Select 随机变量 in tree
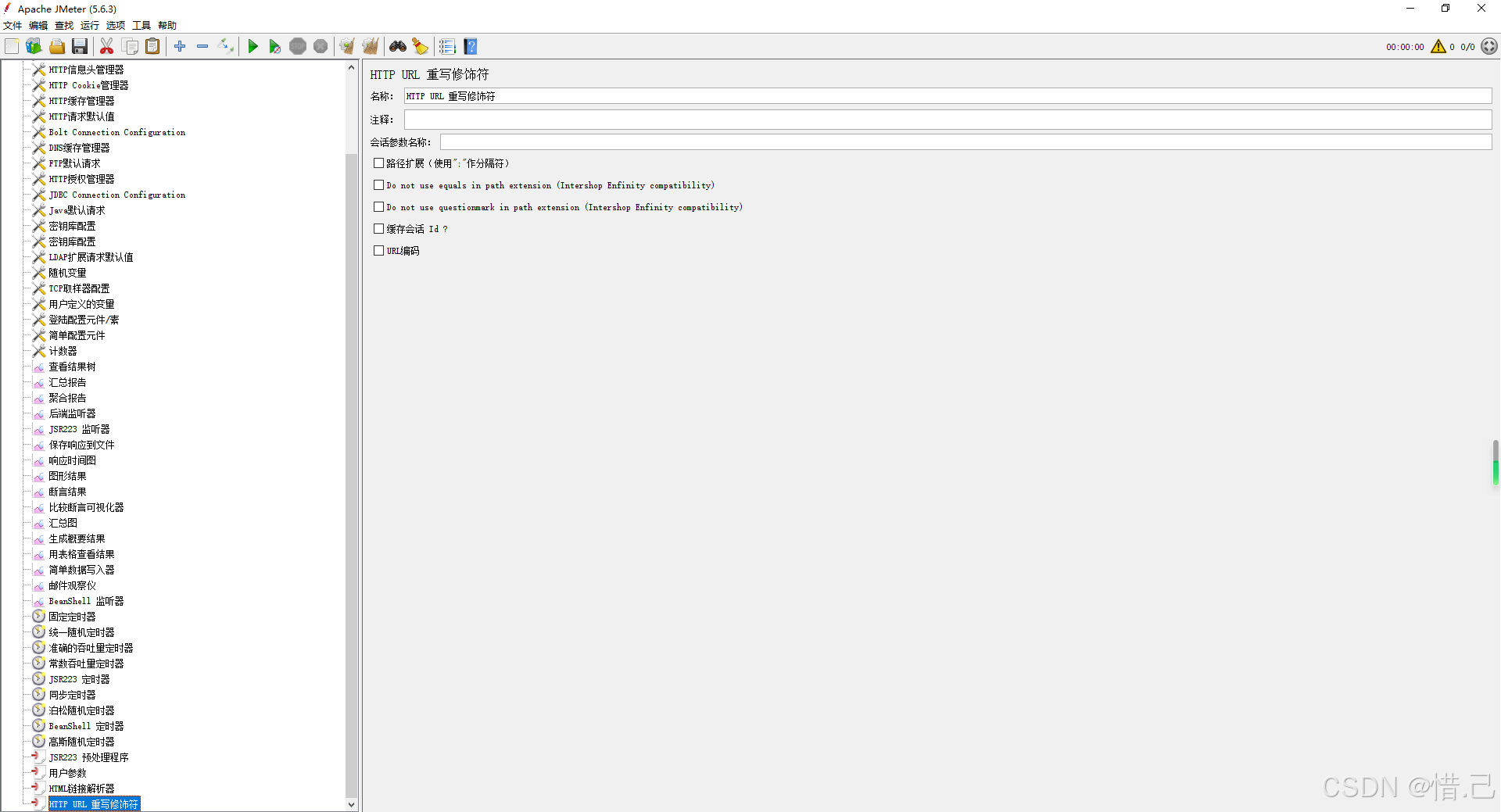1501x812 pixels. click(x=67, y=273)
